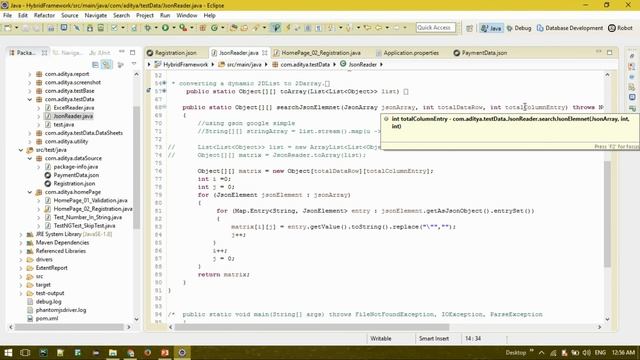The width and height of the screenshot is (640, 360).
Task: Open the dropdown next to New icon
Action: point(16,28)
